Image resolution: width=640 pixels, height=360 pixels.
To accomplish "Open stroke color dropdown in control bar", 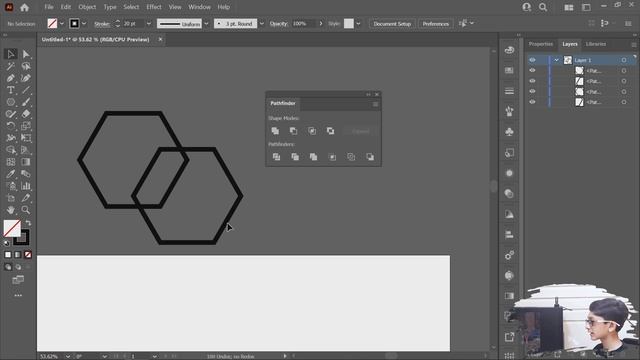I will tap(84, 24).
